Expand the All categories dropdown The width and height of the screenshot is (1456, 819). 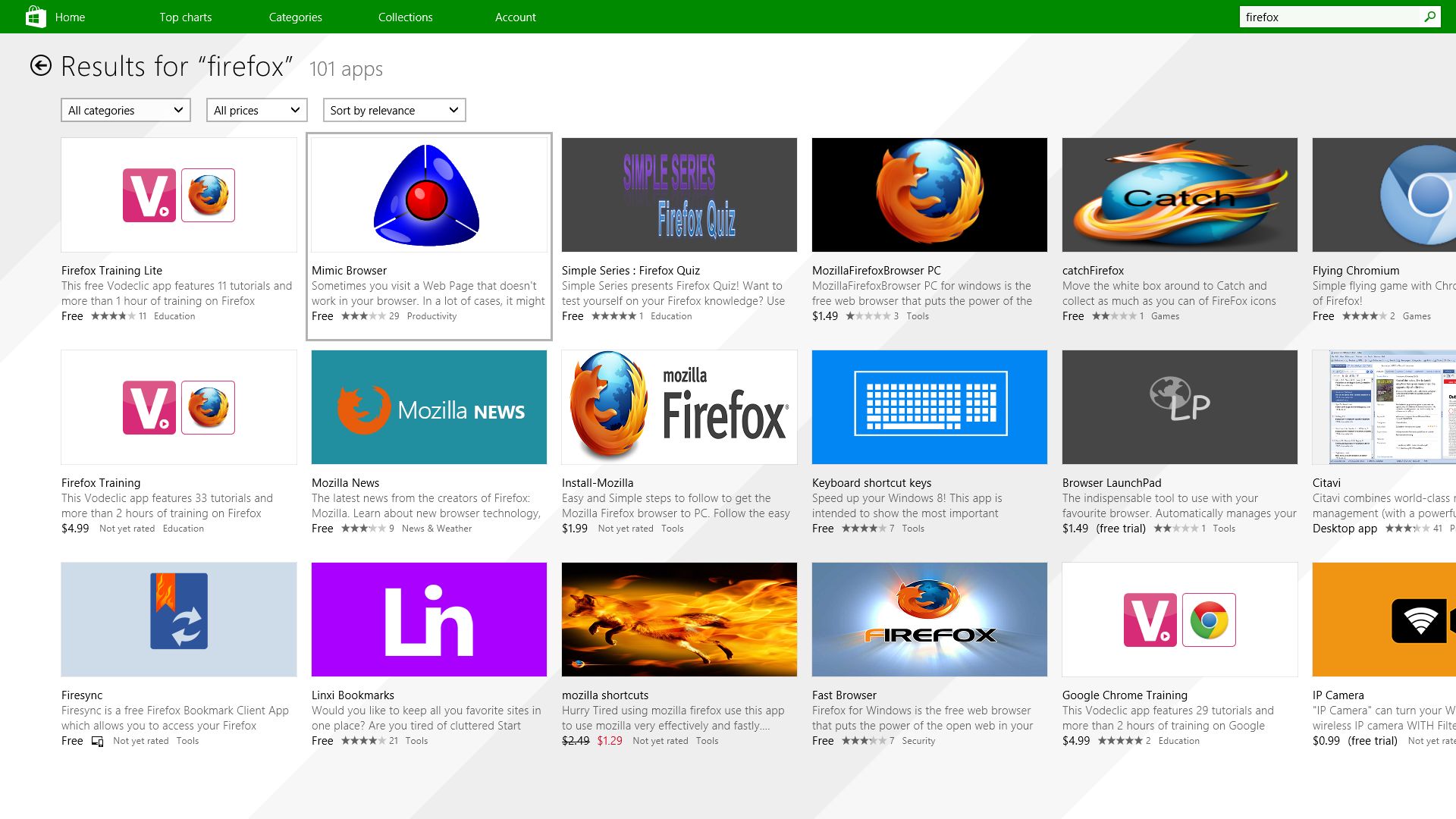coord(125,110)
